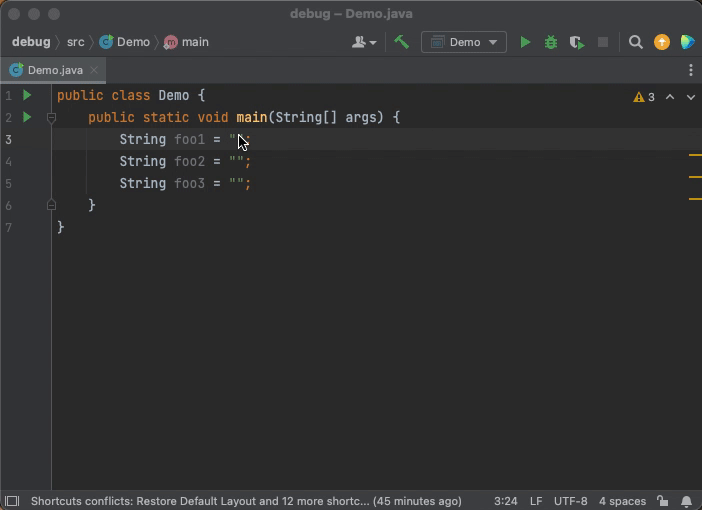Click the foo1 variable name on line 3
The width and height of the screenshot is (702, 510).
coord(190,139)
